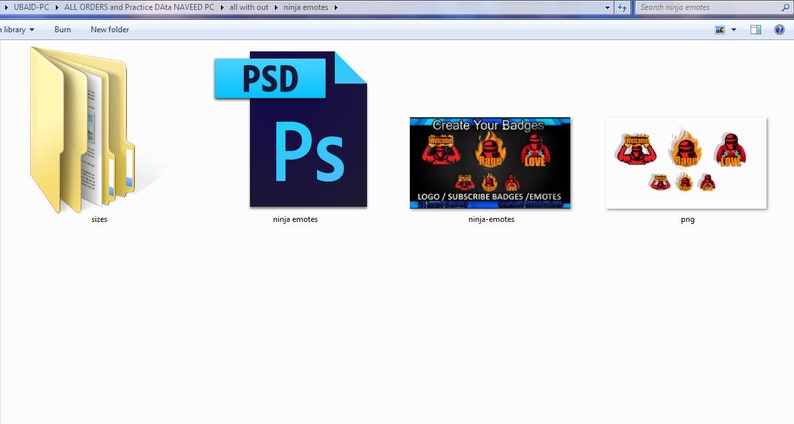794x424 pixels.
Task: Select the ninja-emotes banner image thumbnail
Action: click(x=490, y=163)
